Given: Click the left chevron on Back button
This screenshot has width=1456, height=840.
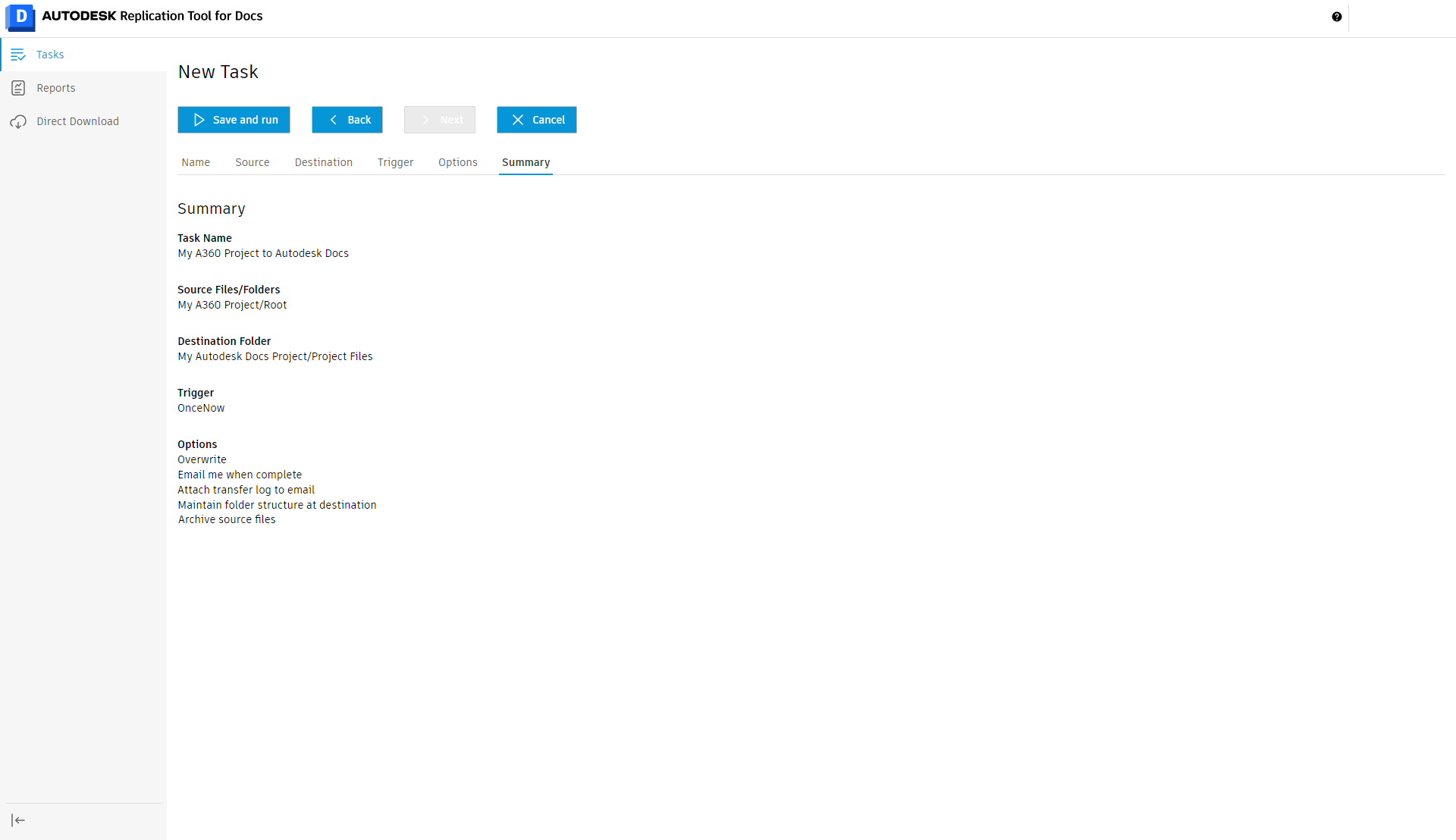Looking at the screenshot, I should pos(333,120).
